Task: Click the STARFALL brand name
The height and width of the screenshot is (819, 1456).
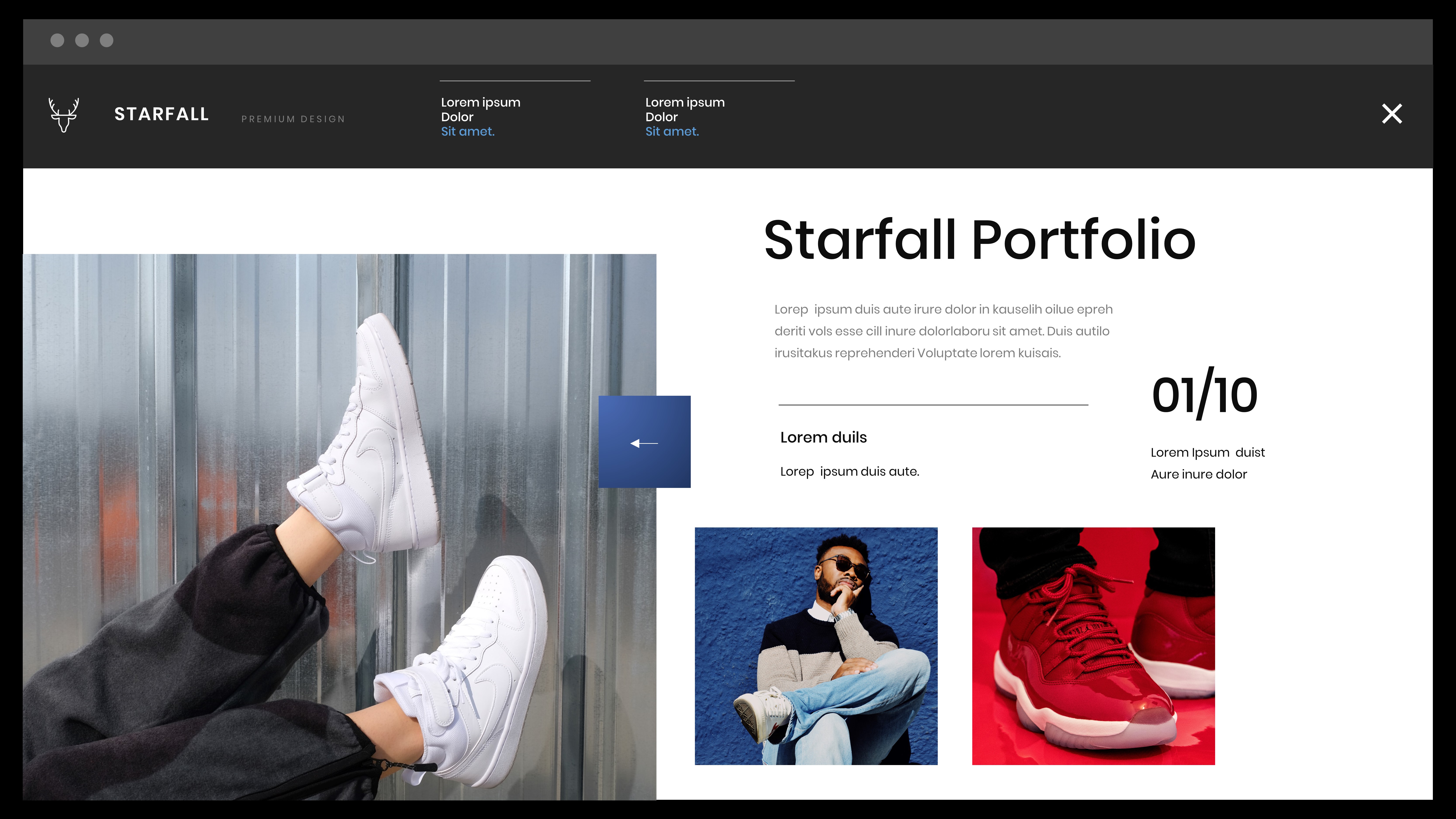Action: (162, 114)
